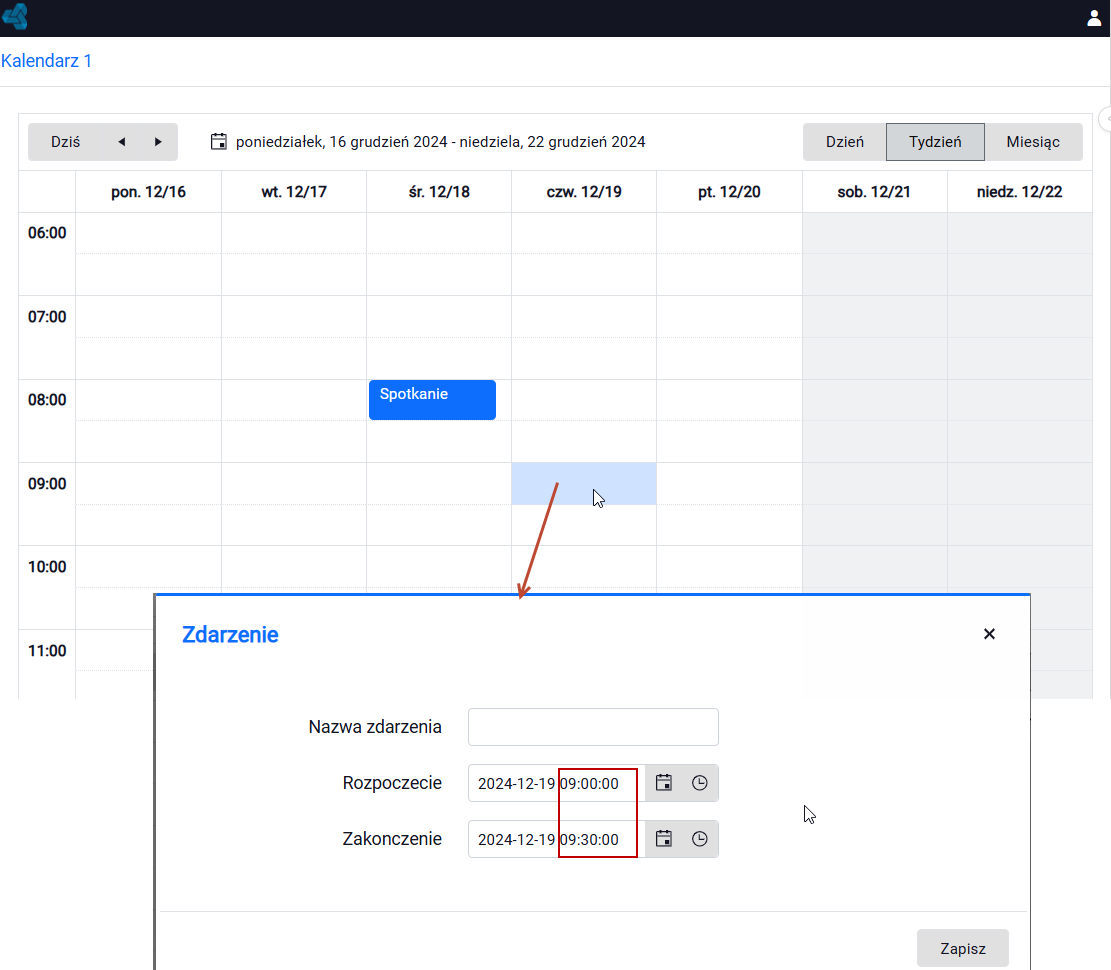Select the sob. 12/21 column header

tap(874, 192)
